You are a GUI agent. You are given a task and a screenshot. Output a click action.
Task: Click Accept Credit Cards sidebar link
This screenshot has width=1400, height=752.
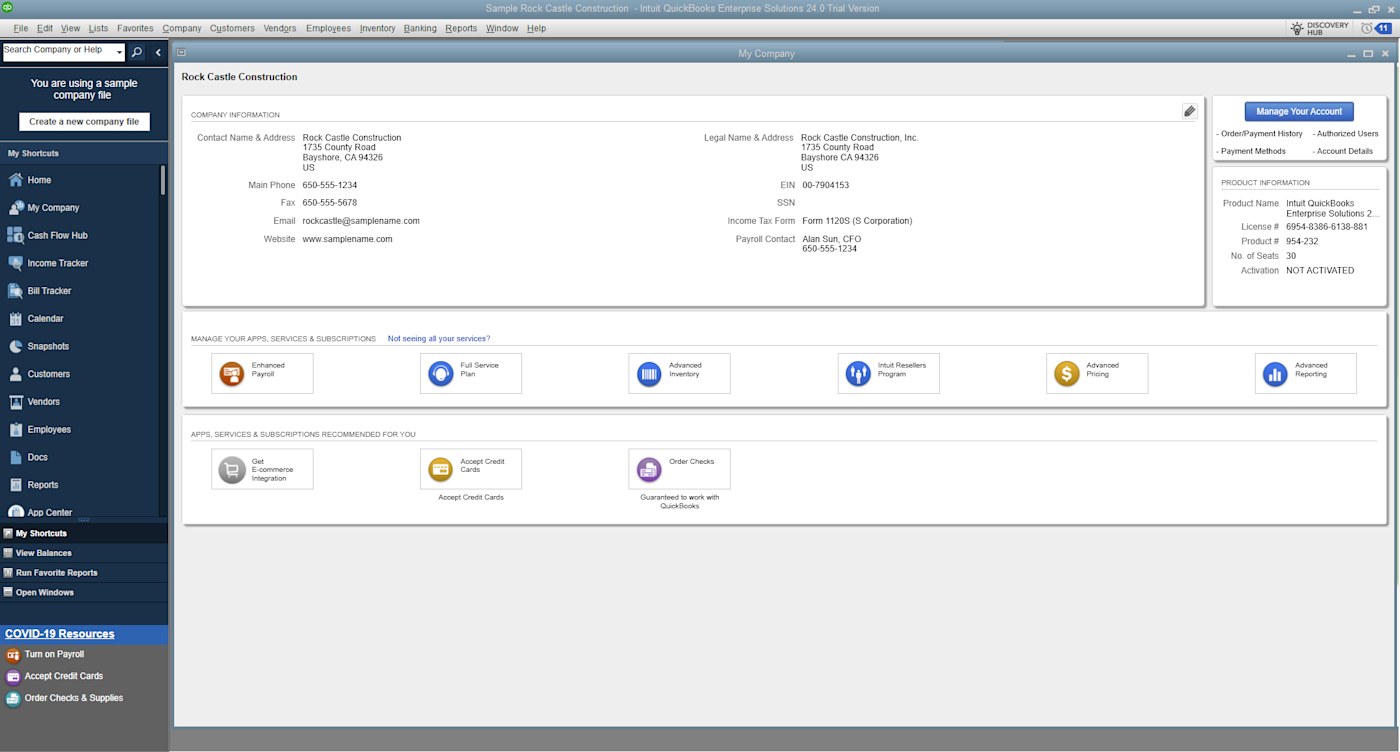coord(64,676)
